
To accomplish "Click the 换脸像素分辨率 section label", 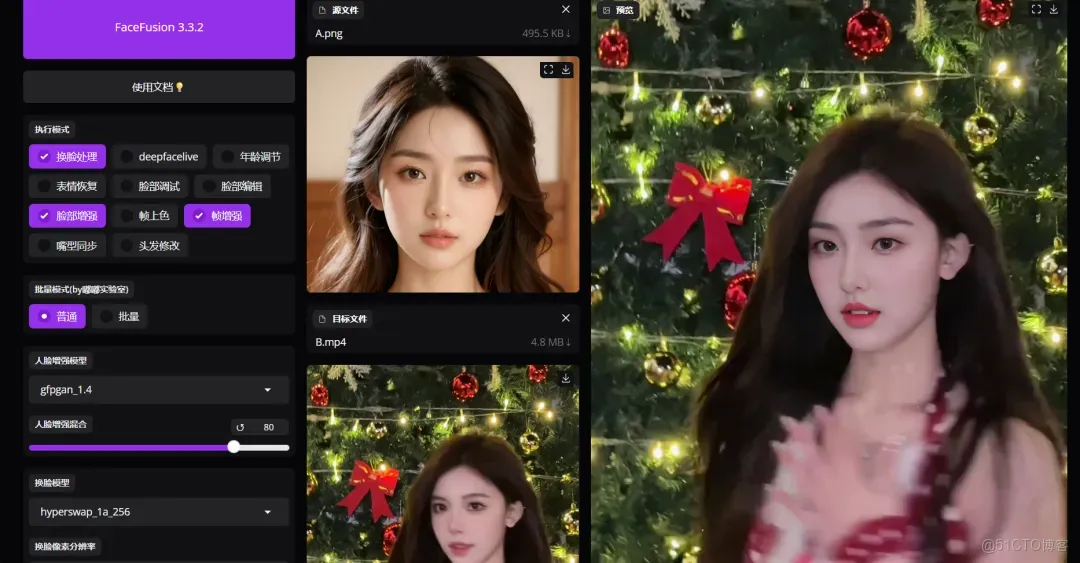I will (65, 546).
